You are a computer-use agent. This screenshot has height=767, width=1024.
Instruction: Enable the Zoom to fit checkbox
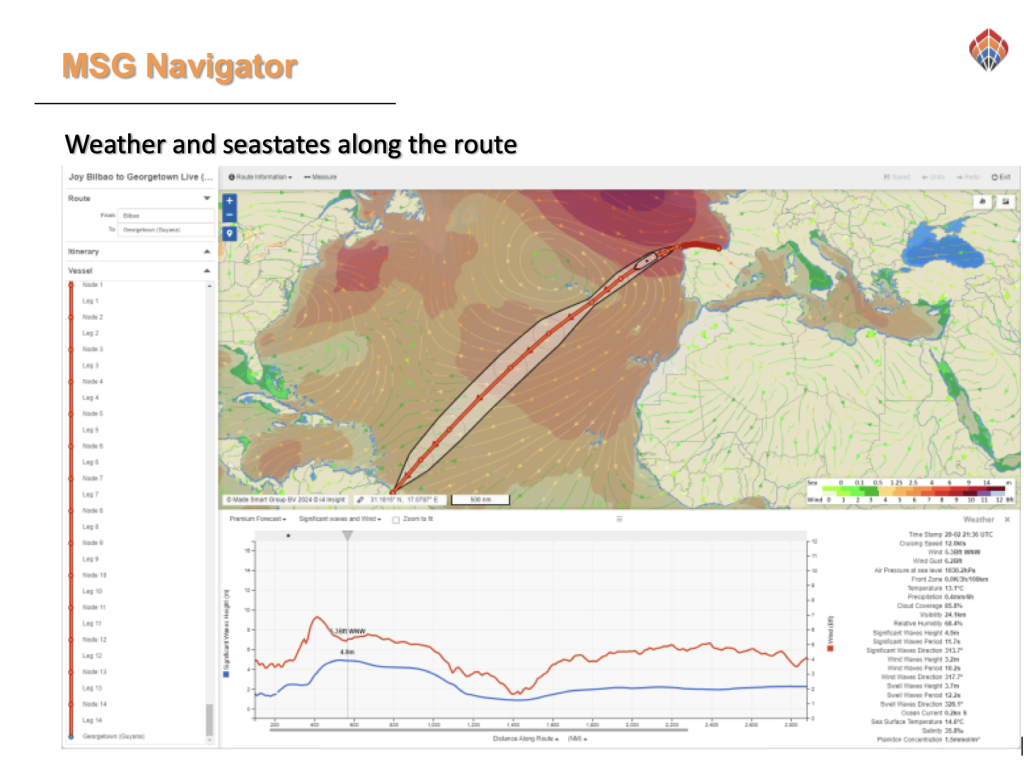click(x=396, y=520)
